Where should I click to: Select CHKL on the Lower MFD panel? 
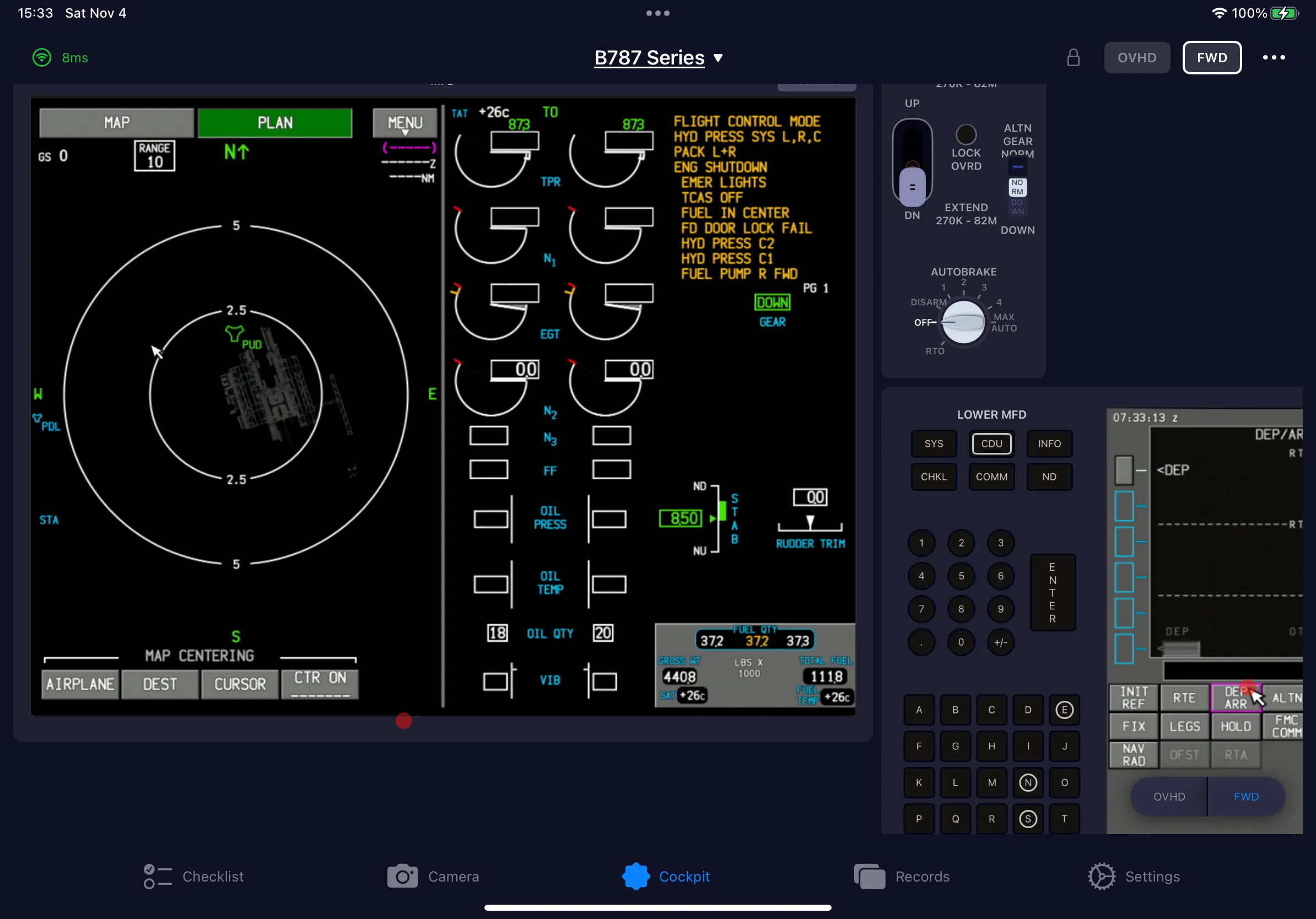(x=934, y=477)
